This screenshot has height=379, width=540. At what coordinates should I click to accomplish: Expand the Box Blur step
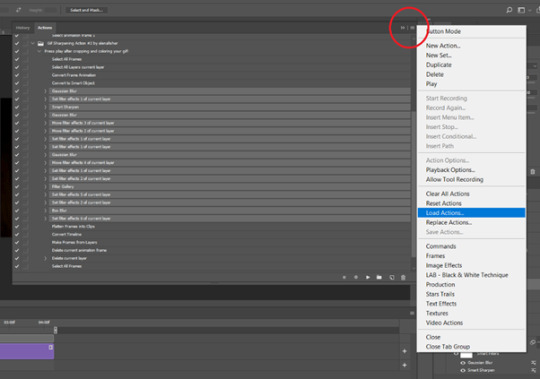[x=45, y=210]
